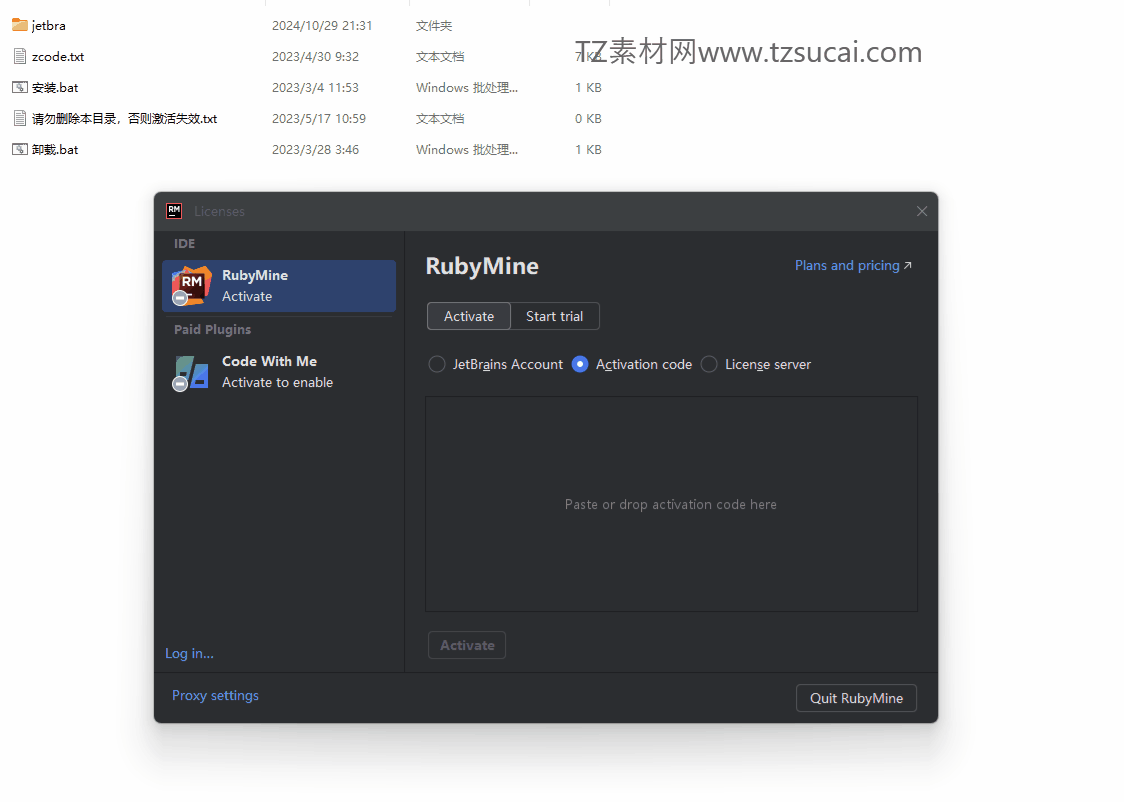Open Proxy settings link
This screenshot has width=1124, height=802.
(215, 695)
